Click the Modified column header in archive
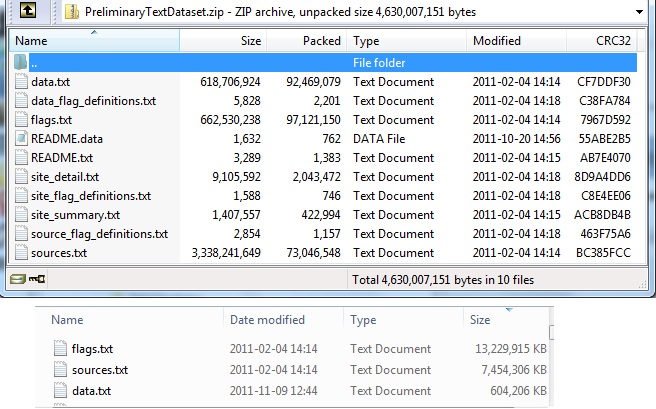The width and height of the screenshot is (656, 409). (516, 41)
